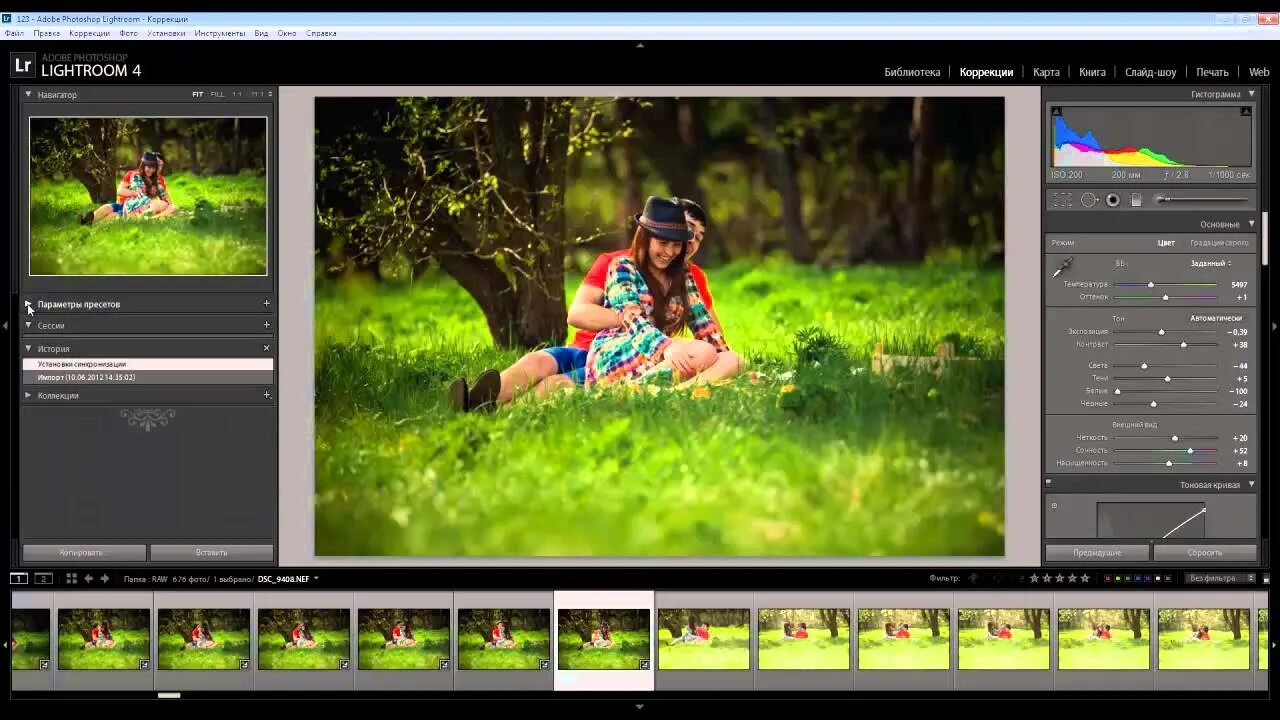The image size is (1280, 720).
Task: Toggle filters switch at filmstrip end
Action: pos(1266,578)
